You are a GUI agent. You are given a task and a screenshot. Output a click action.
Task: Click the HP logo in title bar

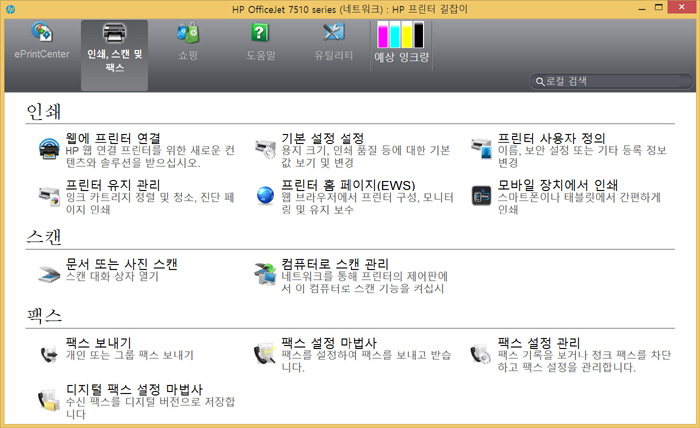[10, 9]
